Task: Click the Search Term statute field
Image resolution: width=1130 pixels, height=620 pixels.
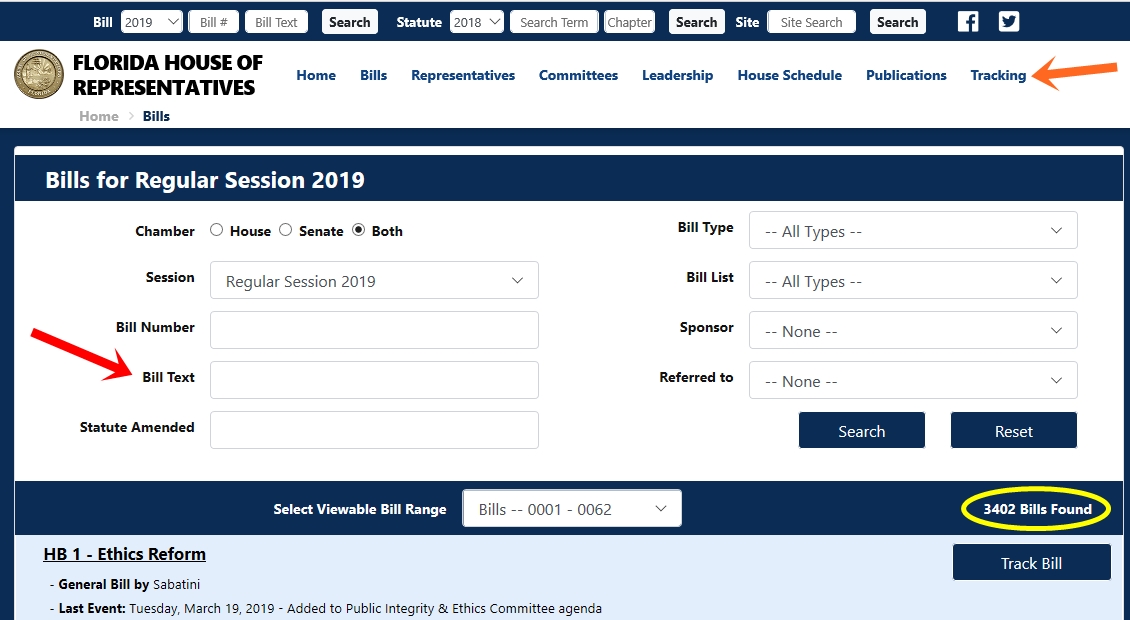Action: tap(554, 22)
